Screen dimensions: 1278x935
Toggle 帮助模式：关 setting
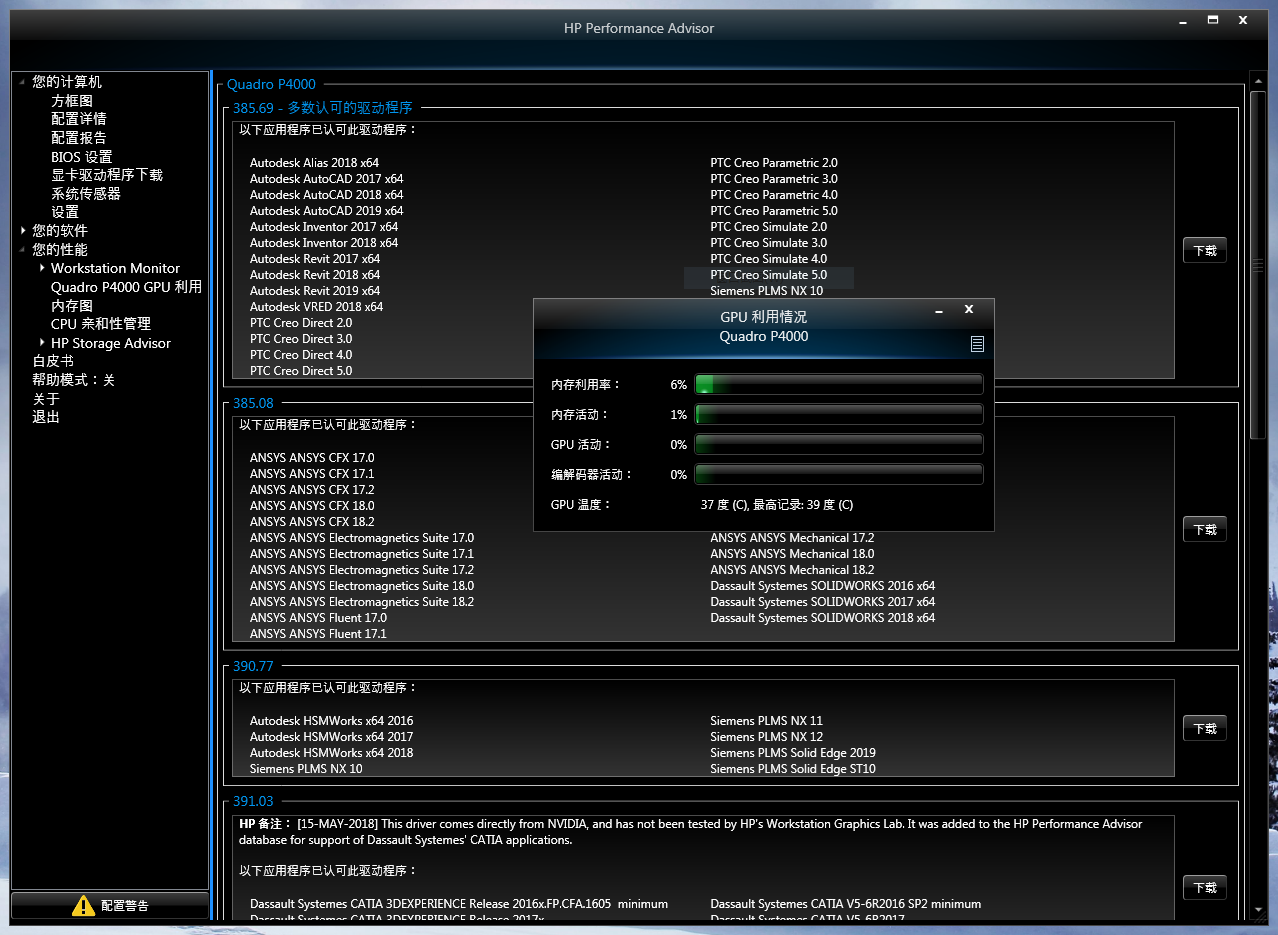tap(74, 380)
